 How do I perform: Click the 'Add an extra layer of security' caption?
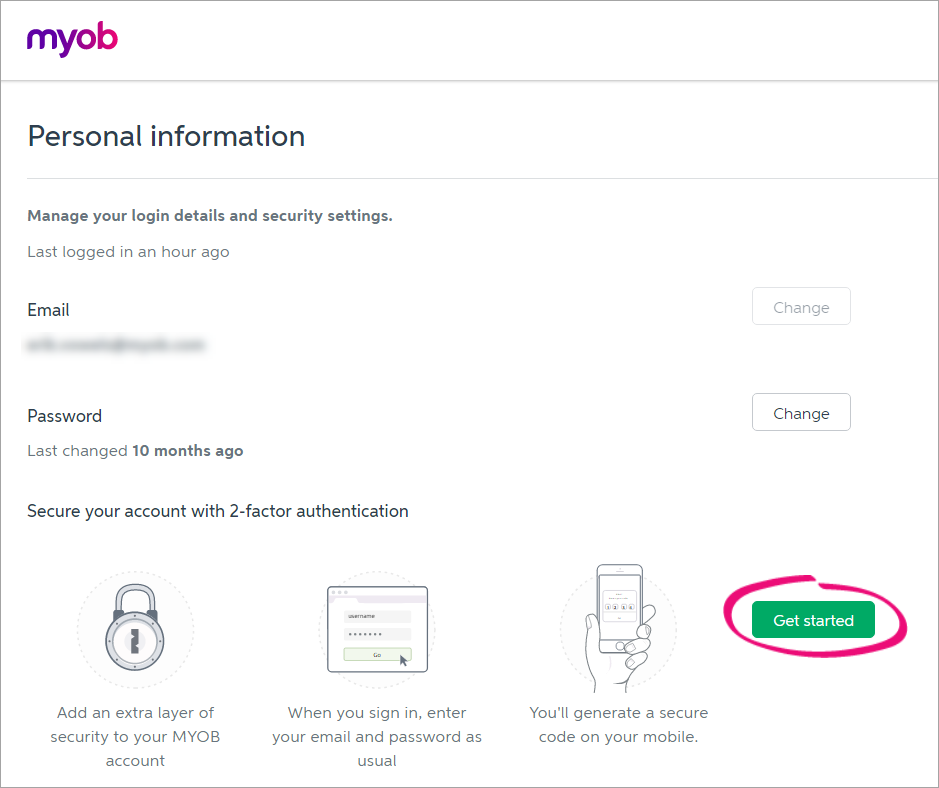pos(135,737)
